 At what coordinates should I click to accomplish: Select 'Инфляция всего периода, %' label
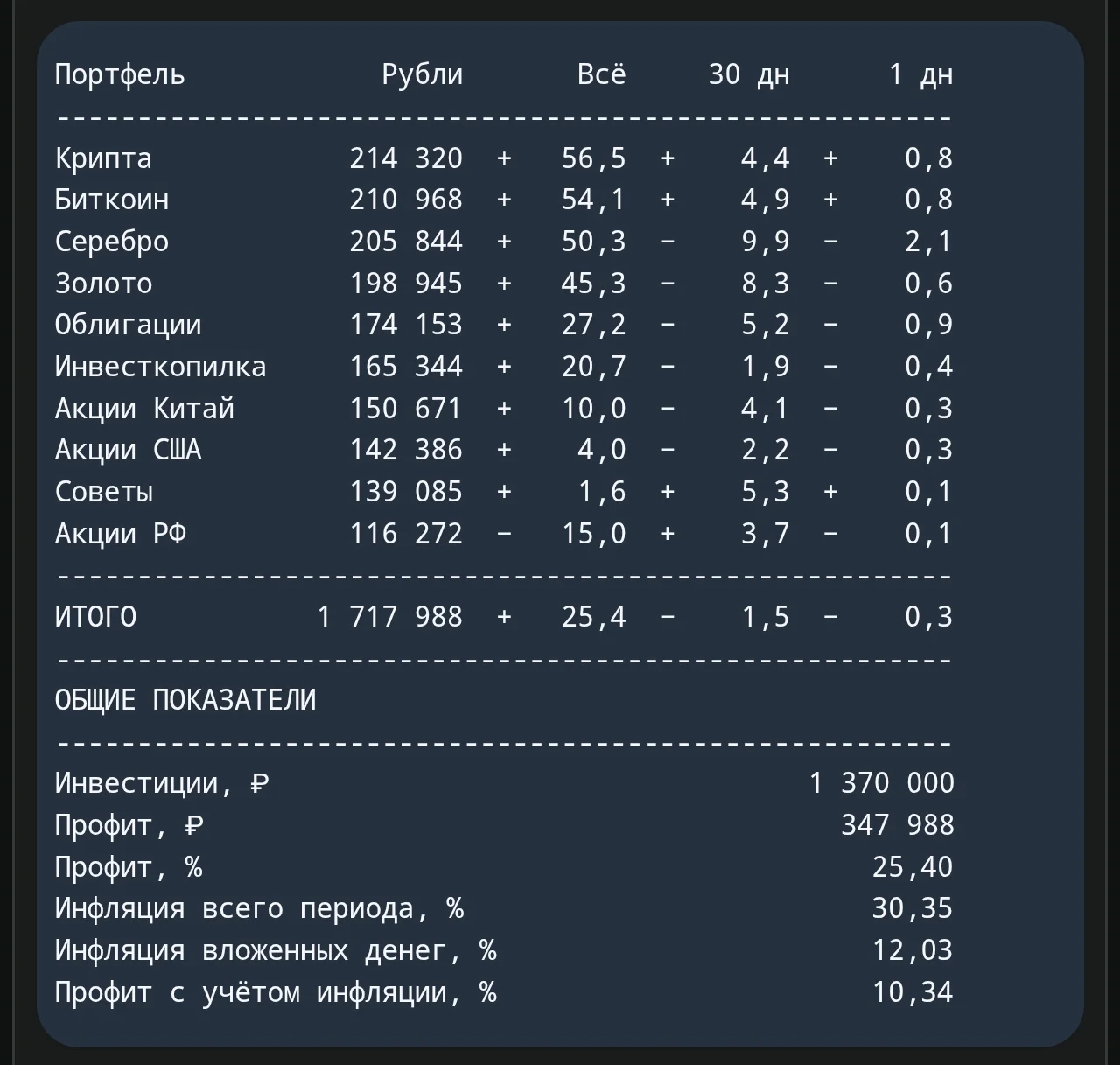point(259,908)
